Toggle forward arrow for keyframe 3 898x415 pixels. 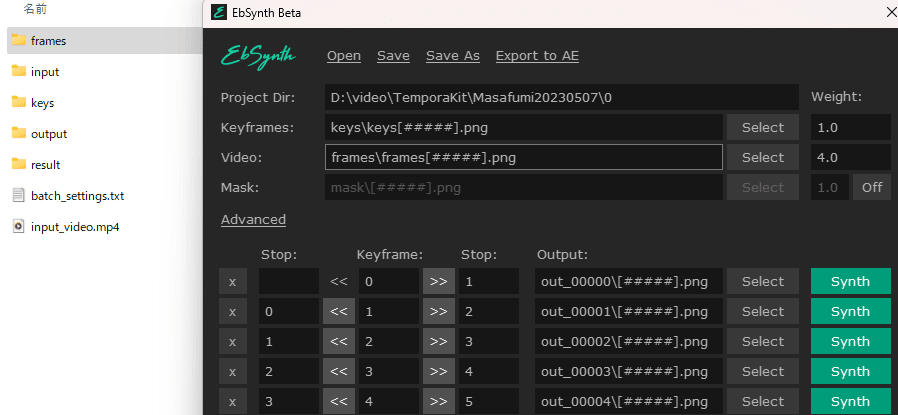point(439,371)
